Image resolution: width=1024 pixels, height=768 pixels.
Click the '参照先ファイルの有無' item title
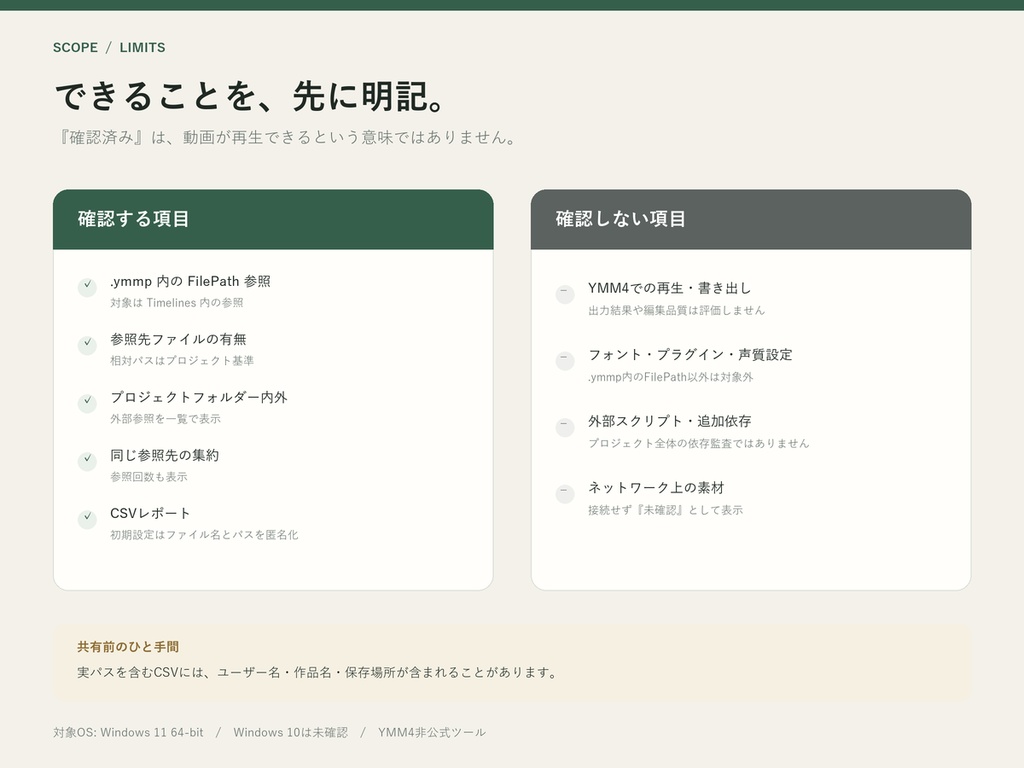coord(178,340)
